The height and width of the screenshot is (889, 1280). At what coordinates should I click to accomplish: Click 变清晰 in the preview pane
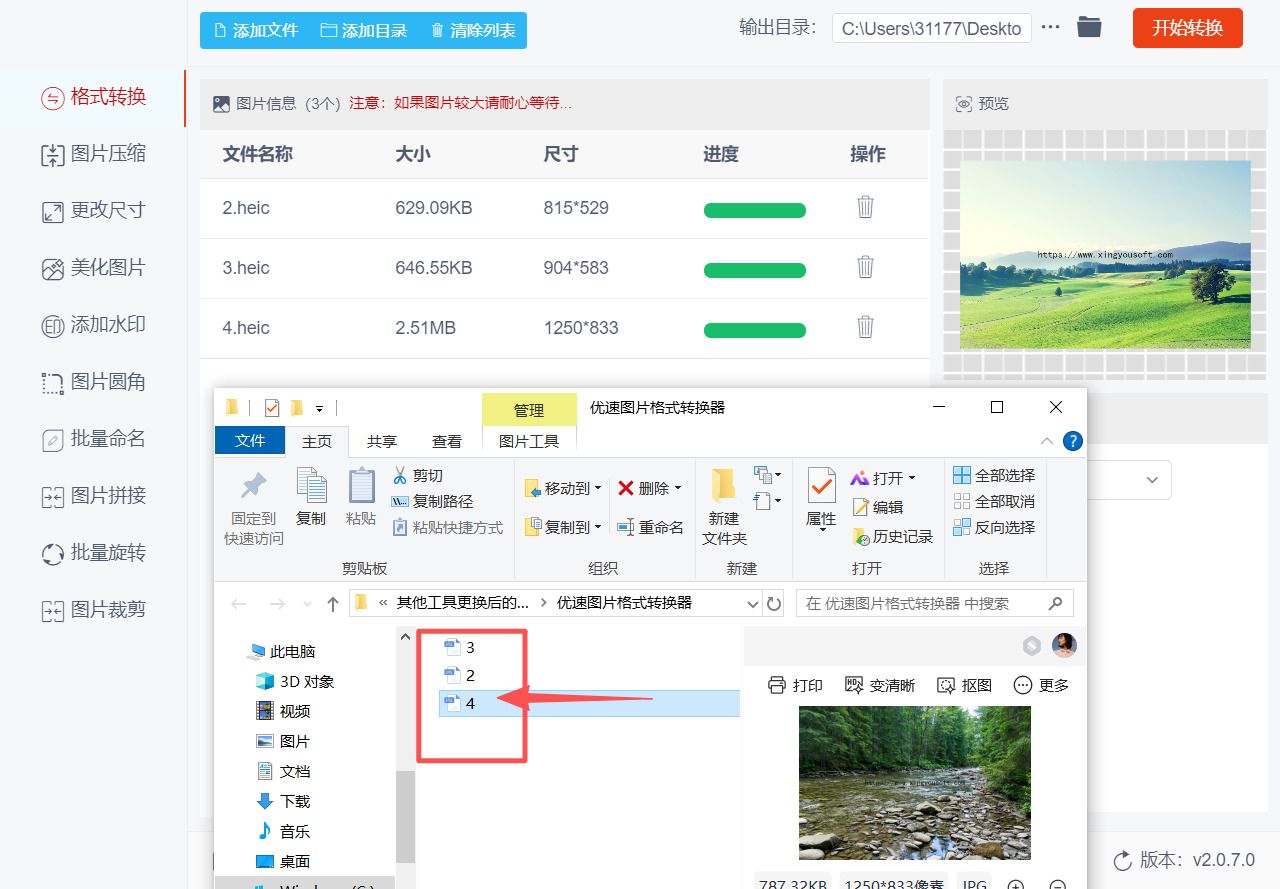[x=880, y=685]
